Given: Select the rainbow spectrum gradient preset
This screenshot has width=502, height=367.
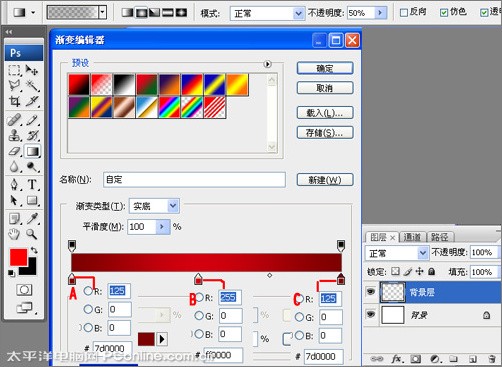Looking at the screenshot, I should (x=169, y=107).
